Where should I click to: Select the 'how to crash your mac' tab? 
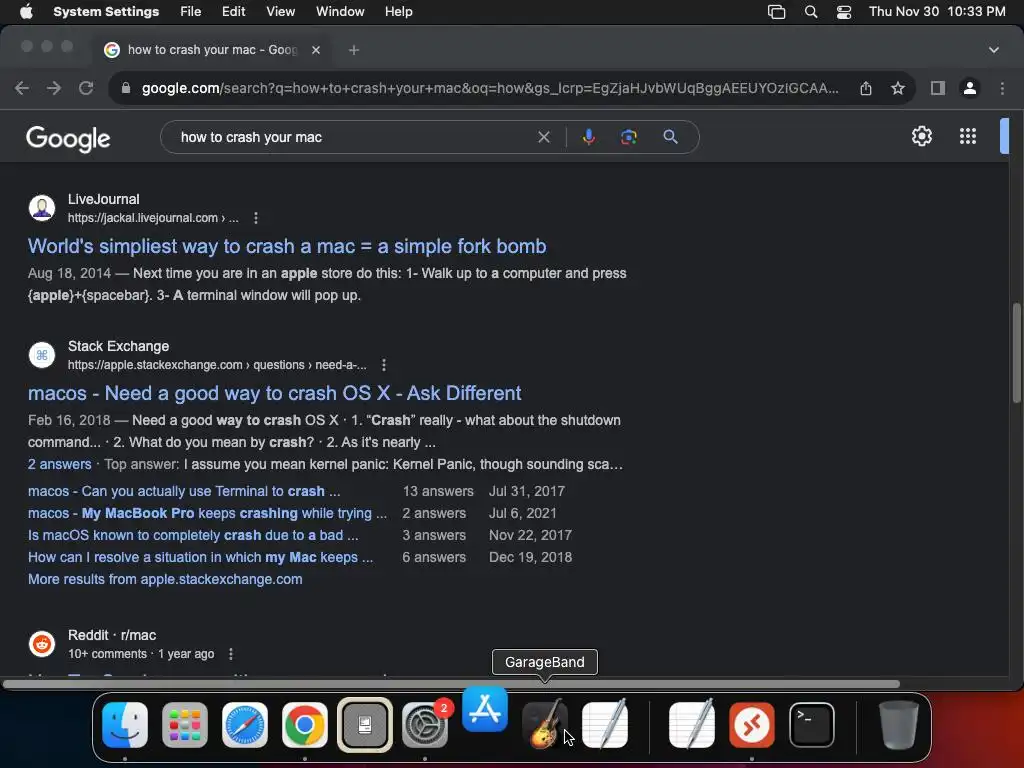pyautogui.click(x=212, y=50)
